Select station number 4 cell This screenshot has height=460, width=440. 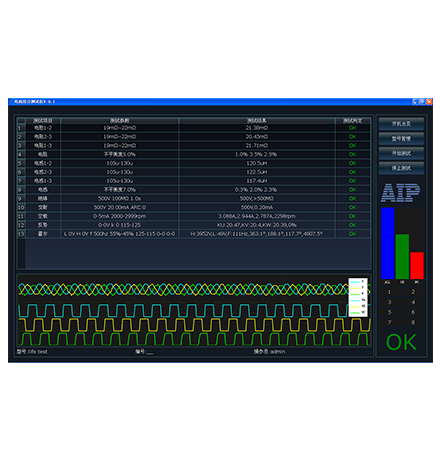tap(413, 302)
